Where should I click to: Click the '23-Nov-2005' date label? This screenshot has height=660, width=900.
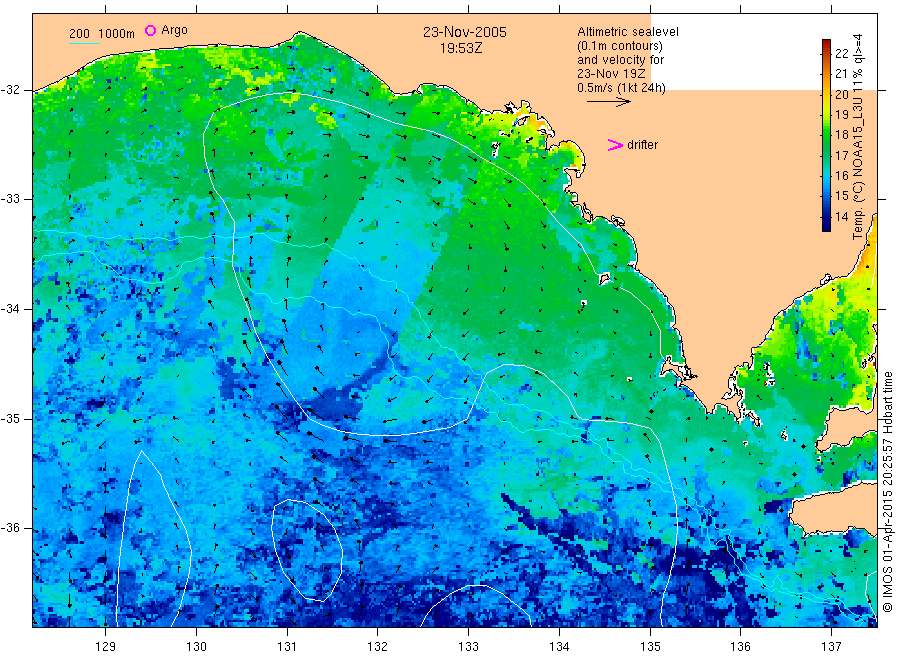pos(465,32)
